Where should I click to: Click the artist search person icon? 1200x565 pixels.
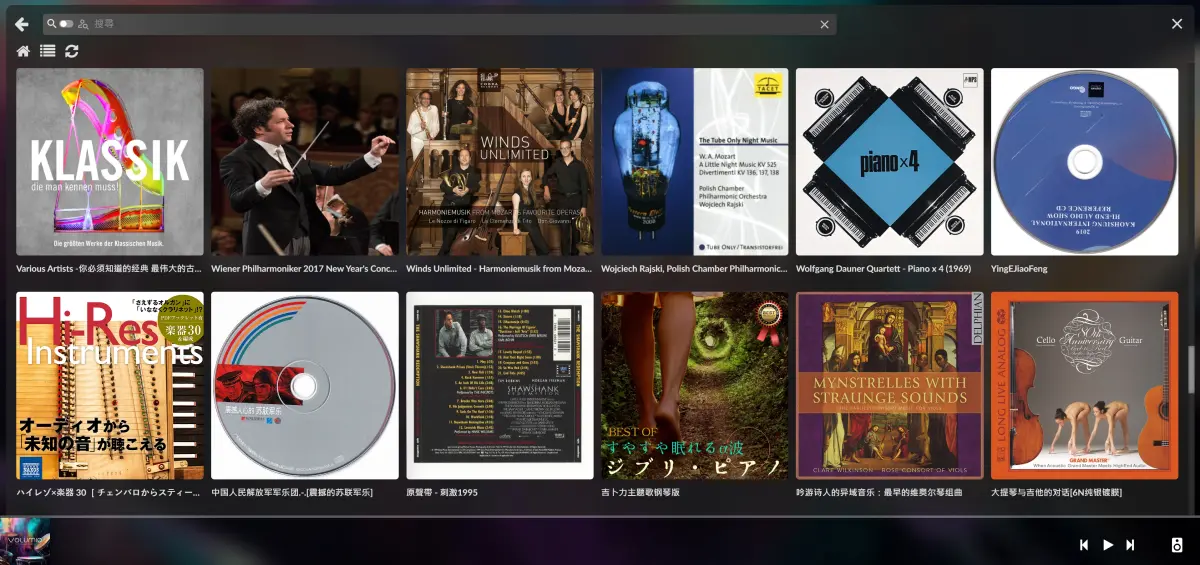82,23
